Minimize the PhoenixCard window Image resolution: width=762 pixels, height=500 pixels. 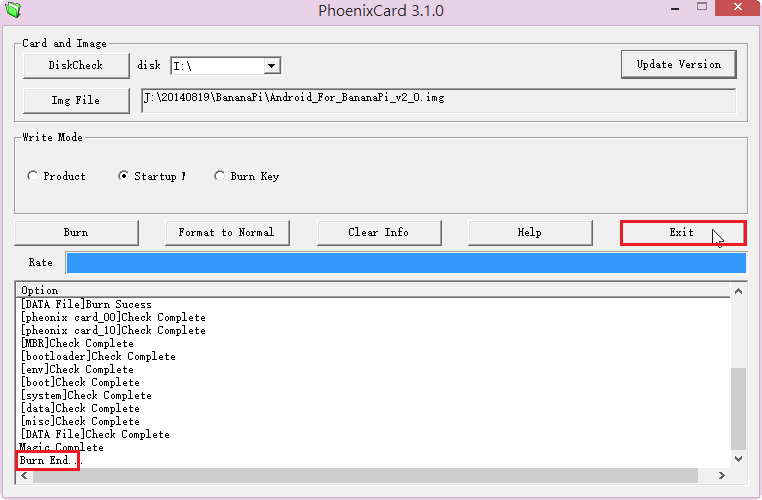675,8
